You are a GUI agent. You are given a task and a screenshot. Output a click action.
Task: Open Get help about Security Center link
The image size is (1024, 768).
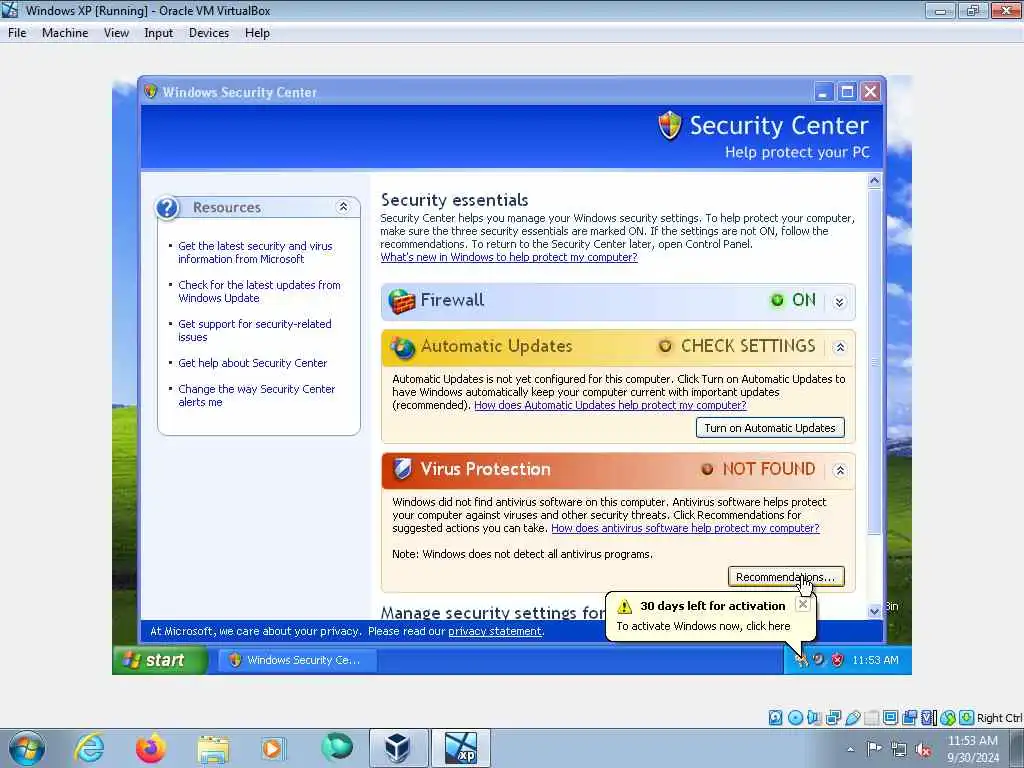[253, 363]
